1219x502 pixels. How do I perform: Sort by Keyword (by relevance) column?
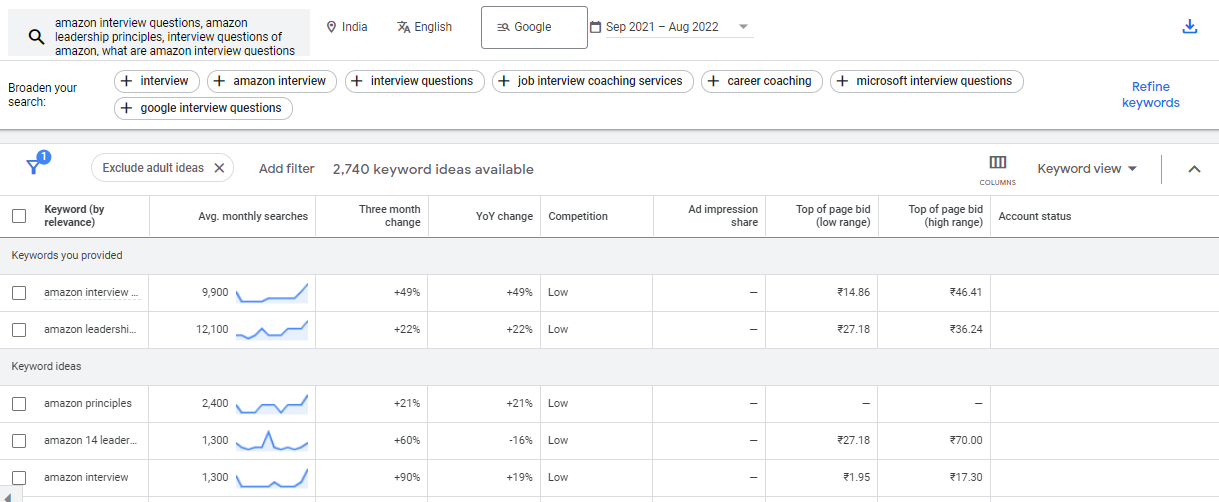pos(75,216)
